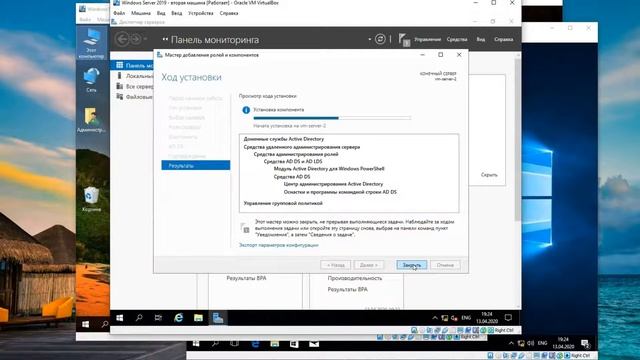Click network tray icon in VM taskbar
Image resolution: width=640 pixels, height=360 pixels.
[x=444, y=318]
